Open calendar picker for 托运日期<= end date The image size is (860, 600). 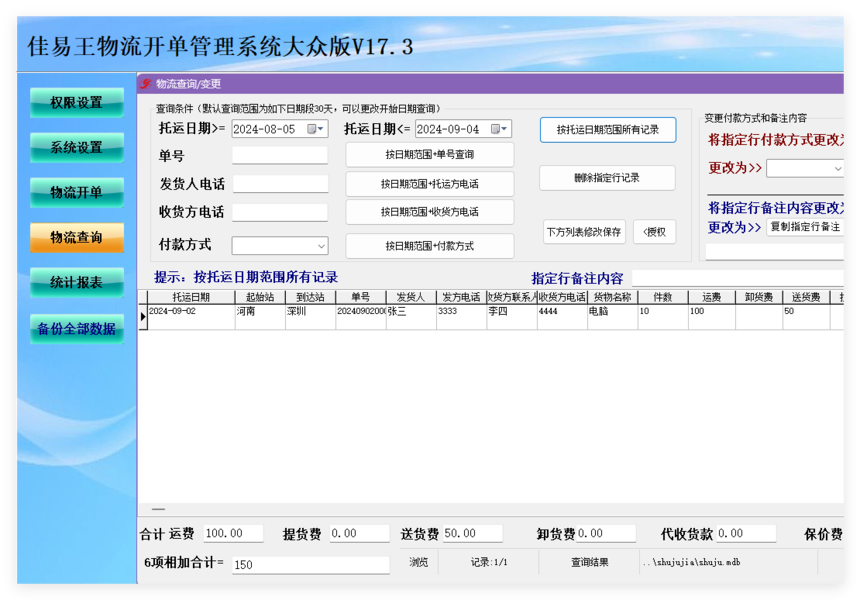499,129
